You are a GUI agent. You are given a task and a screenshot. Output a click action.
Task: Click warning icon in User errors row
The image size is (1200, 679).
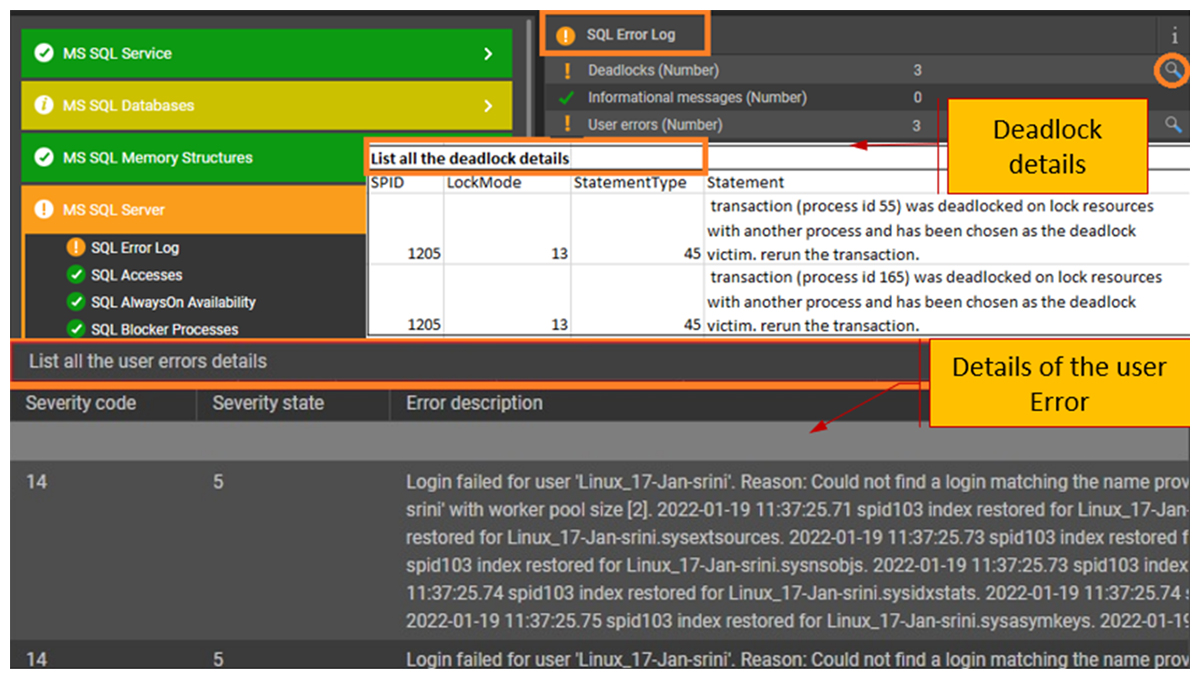click(567, 125)
